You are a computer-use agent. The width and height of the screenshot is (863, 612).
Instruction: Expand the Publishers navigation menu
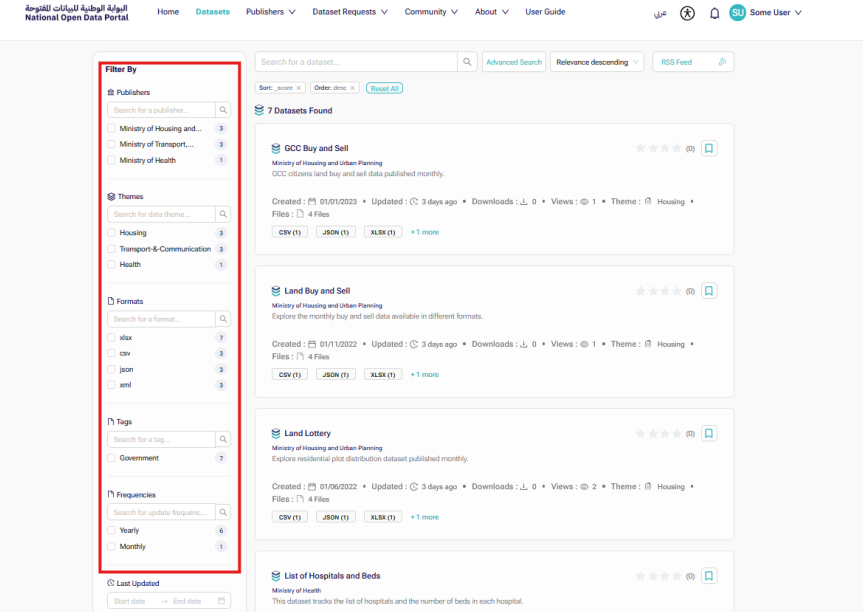271,12
